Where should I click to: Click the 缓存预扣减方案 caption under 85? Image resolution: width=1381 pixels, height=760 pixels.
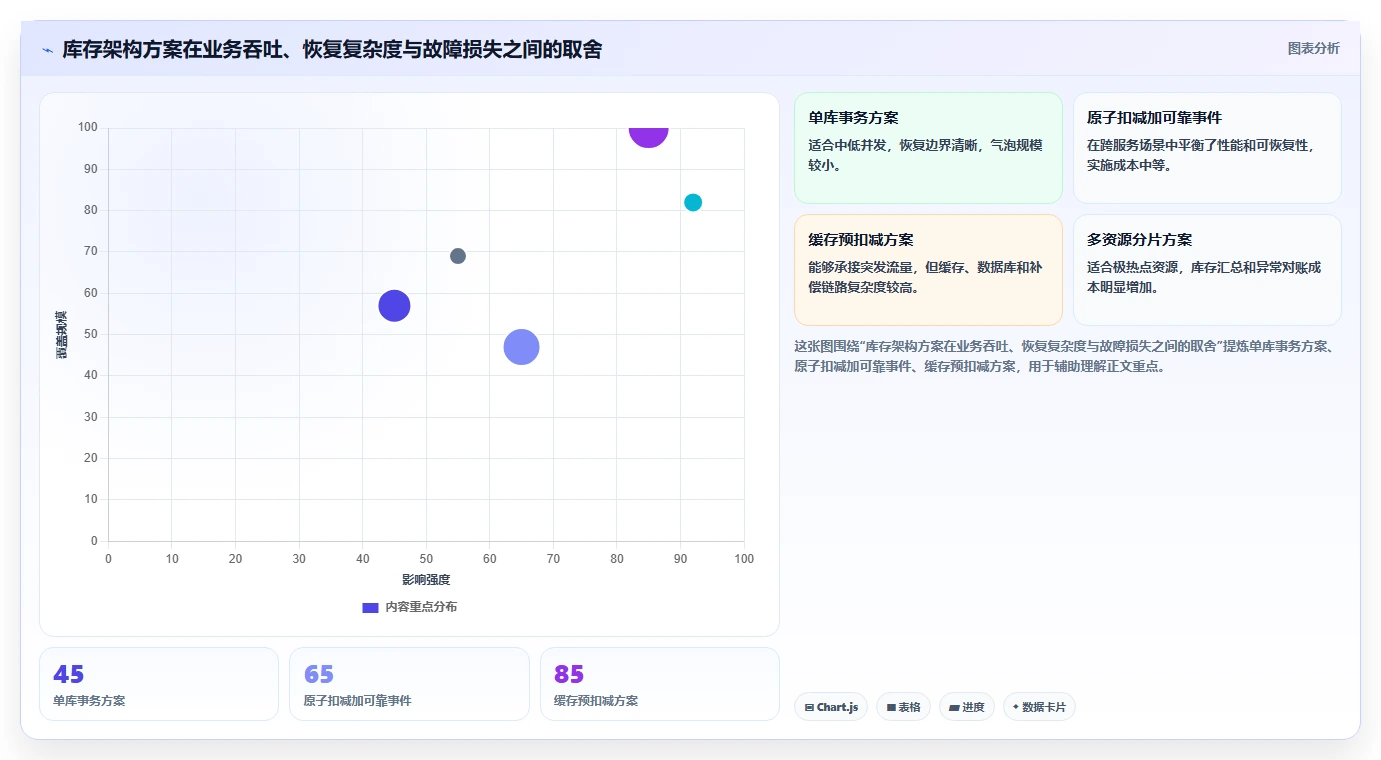596,701
